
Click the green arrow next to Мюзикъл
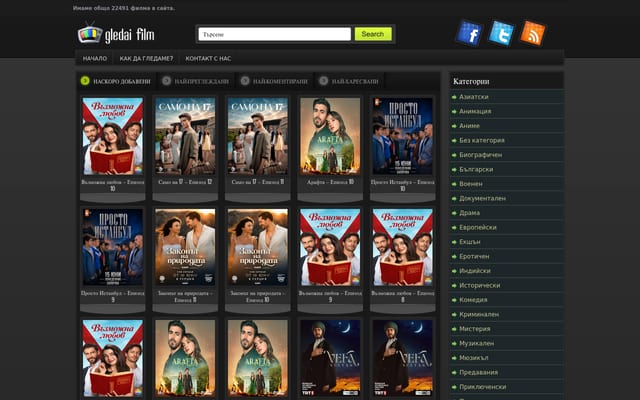pyautogui.click(x=454, y=358)
